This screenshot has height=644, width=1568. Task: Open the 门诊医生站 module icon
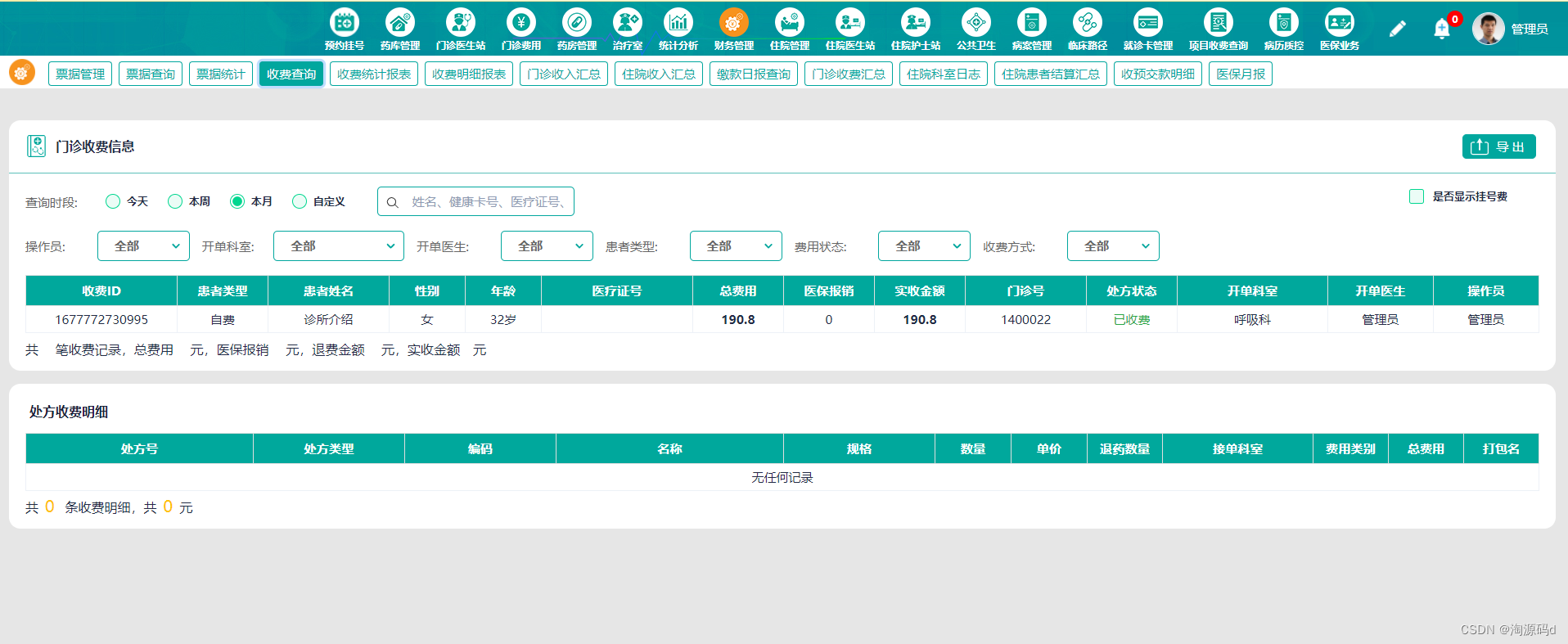click(x=460, y=23)
